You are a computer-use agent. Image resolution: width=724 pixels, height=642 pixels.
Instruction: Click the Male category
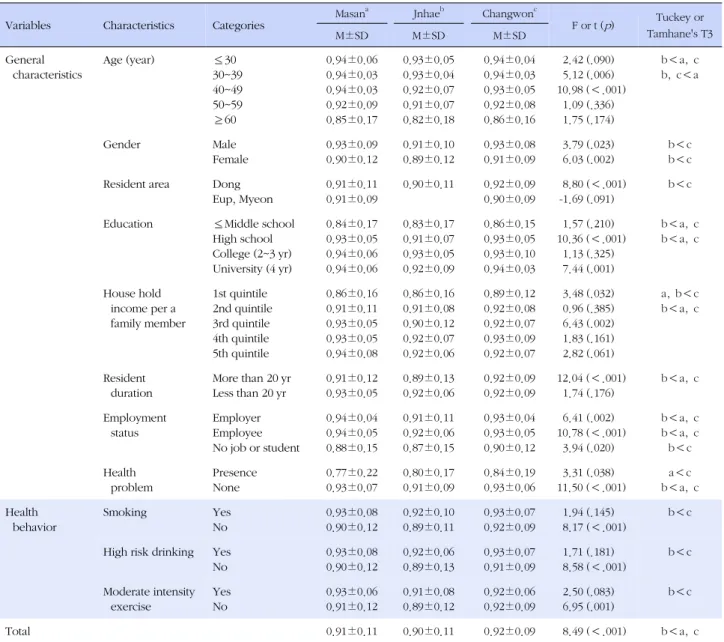[224, 145]
